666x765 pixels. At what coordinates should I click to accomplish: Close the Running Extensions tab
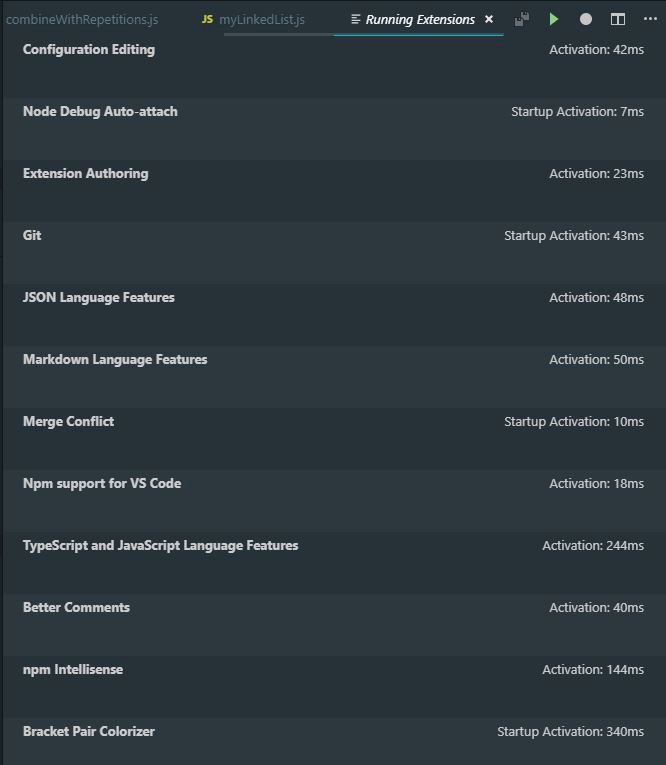[489, 19]
